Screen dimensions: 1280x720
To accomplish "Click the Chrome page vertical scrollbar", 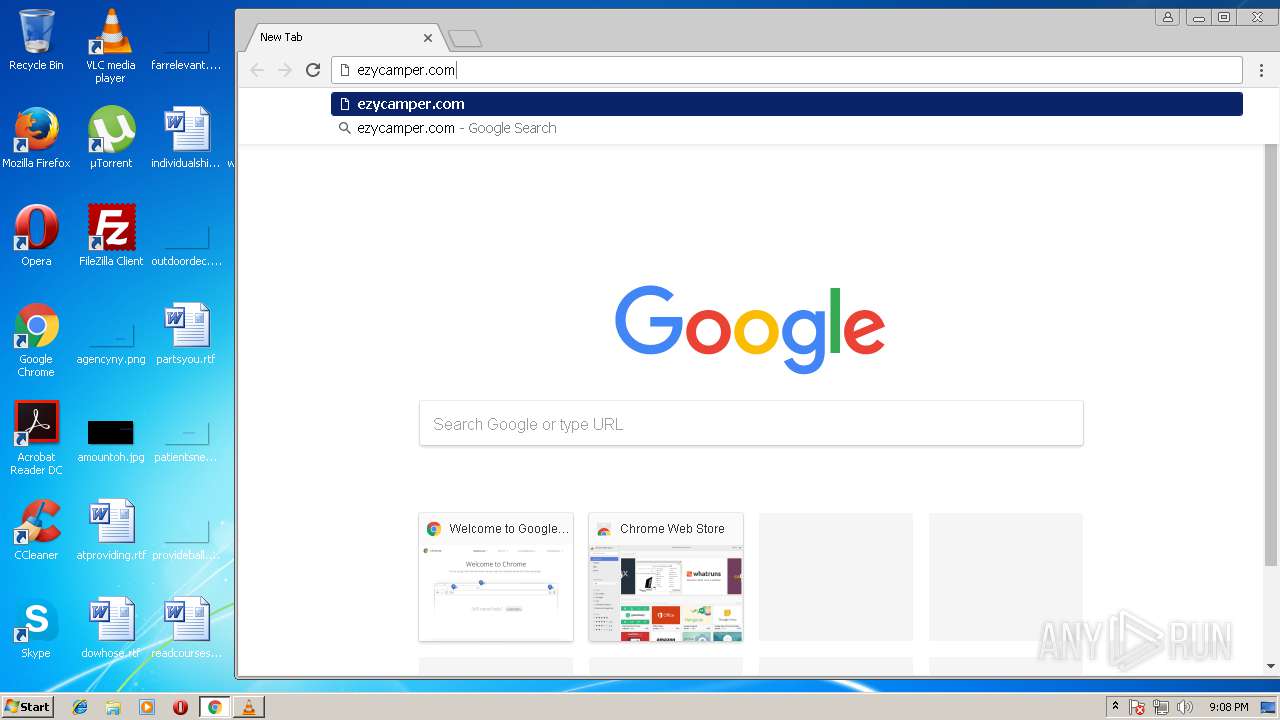I will click(1271, 355).
